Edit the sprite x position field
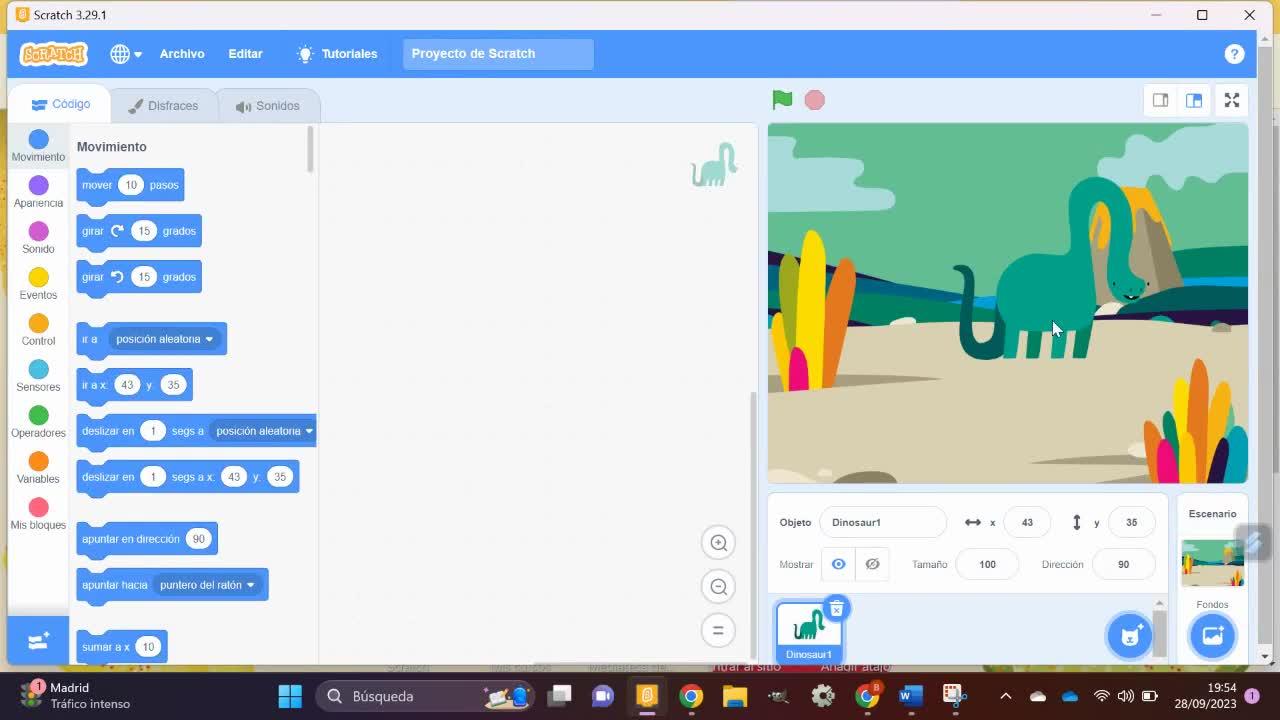 (1027, 522)
